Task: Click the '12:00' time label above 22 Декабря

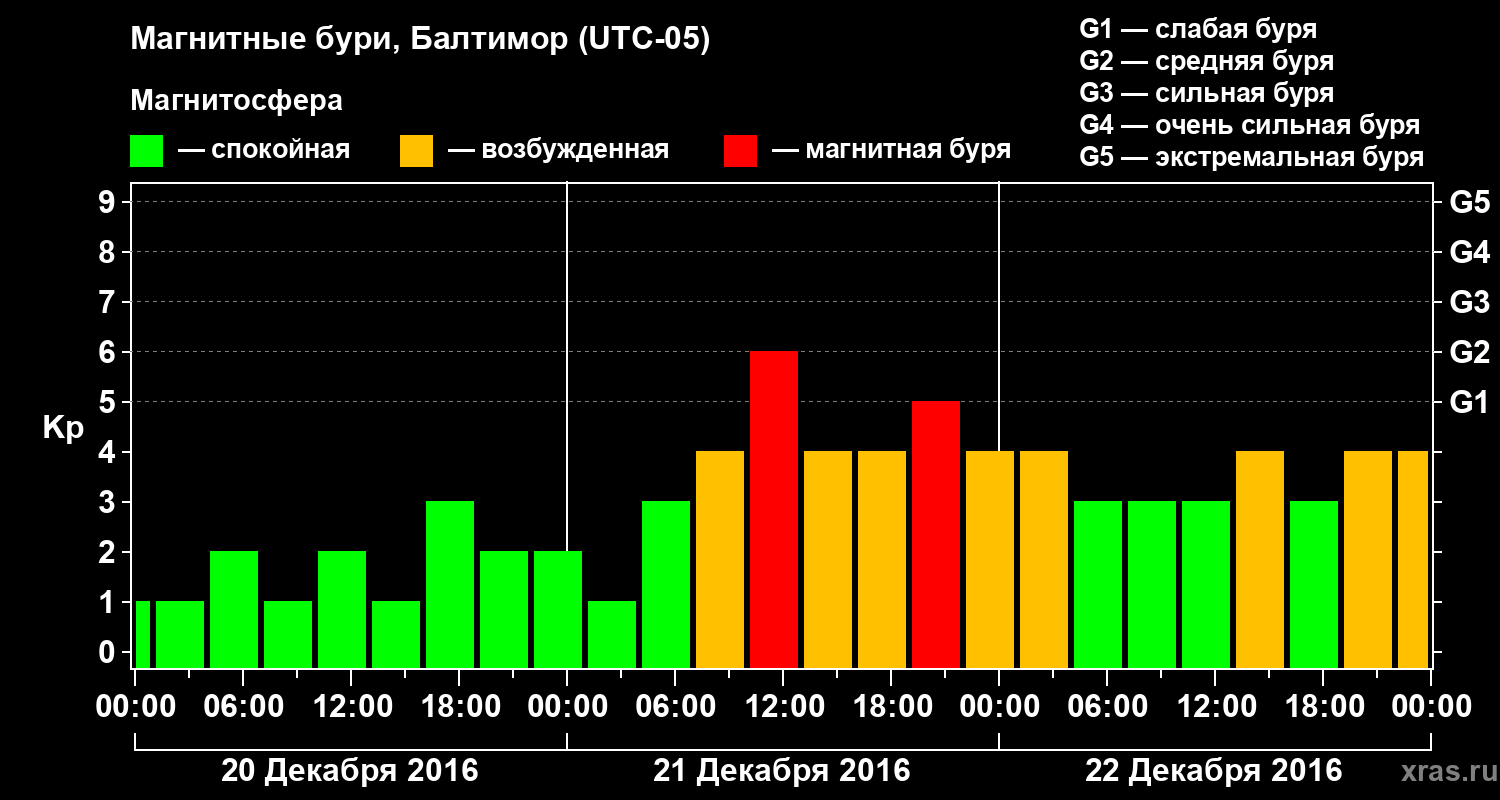Action: point(1215,707)
